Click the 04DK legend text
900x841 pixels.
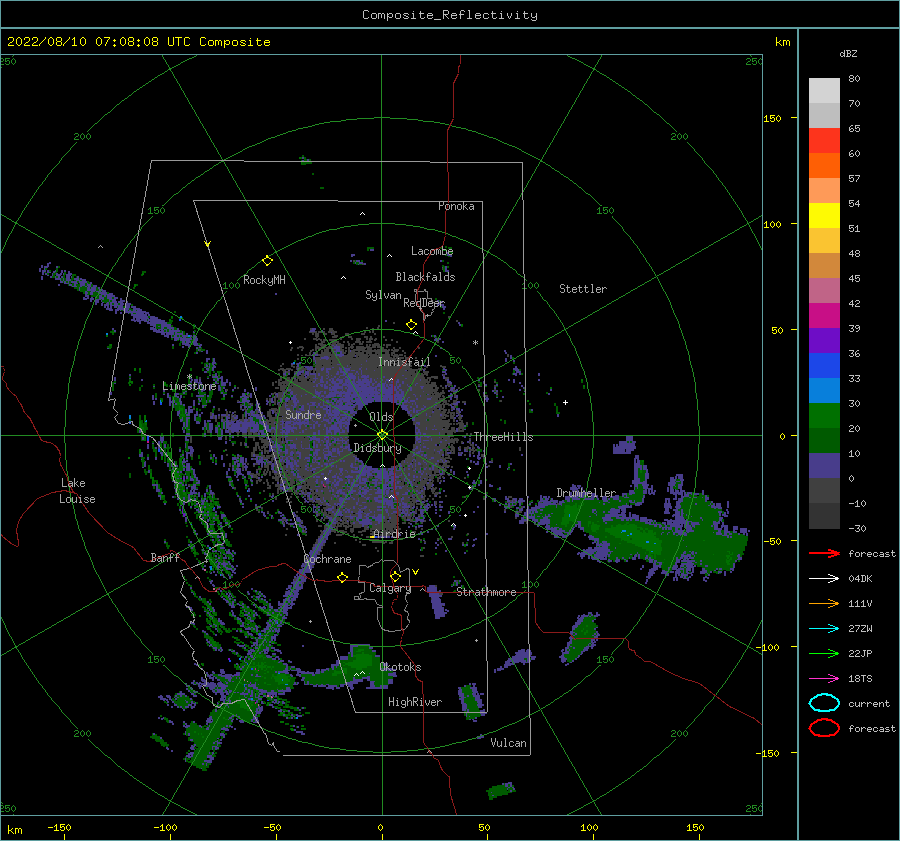click(860, 578)
